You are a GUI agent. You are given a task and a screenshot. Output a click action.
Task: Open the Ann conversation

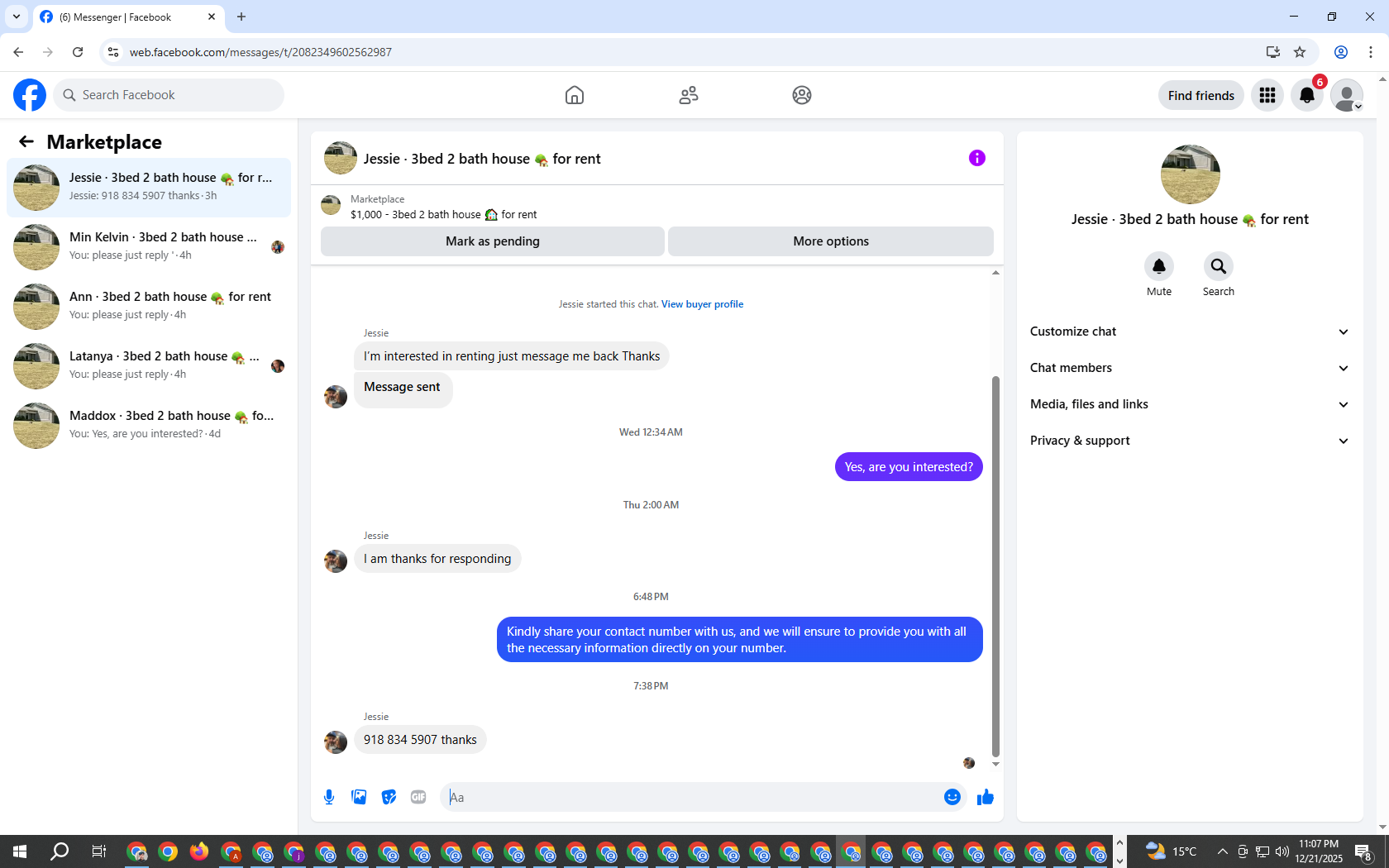149,307
